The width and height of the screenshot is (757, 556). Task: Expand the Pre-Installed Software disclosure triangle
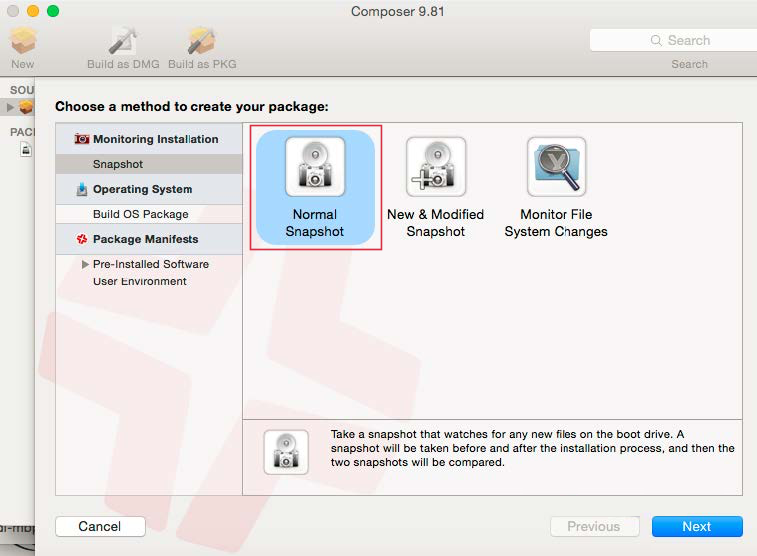coord(85,264)
